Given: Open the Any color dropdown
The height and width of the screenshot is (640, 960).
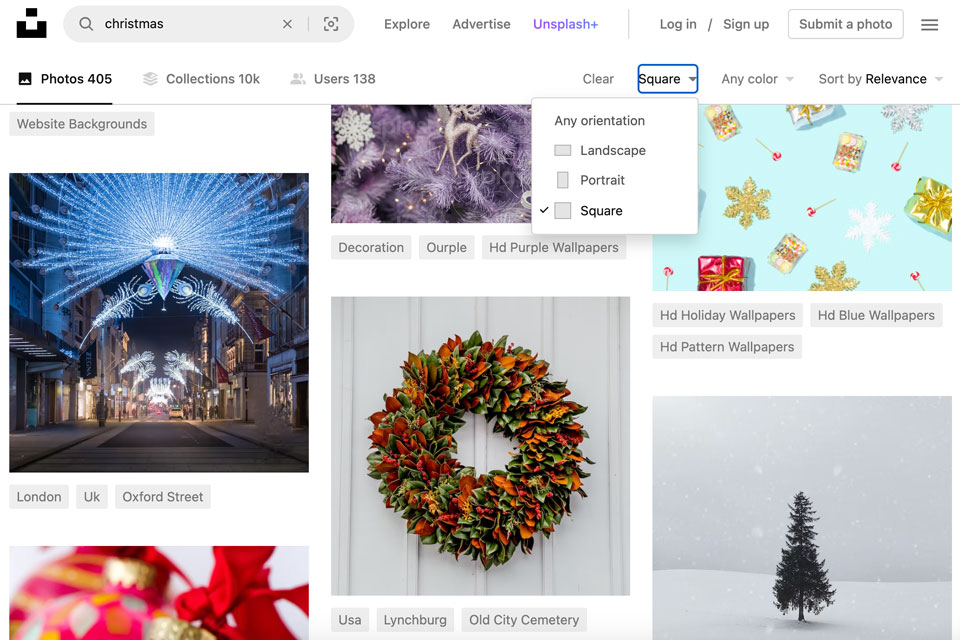Looking at the screenshot, I should [757, 79].
